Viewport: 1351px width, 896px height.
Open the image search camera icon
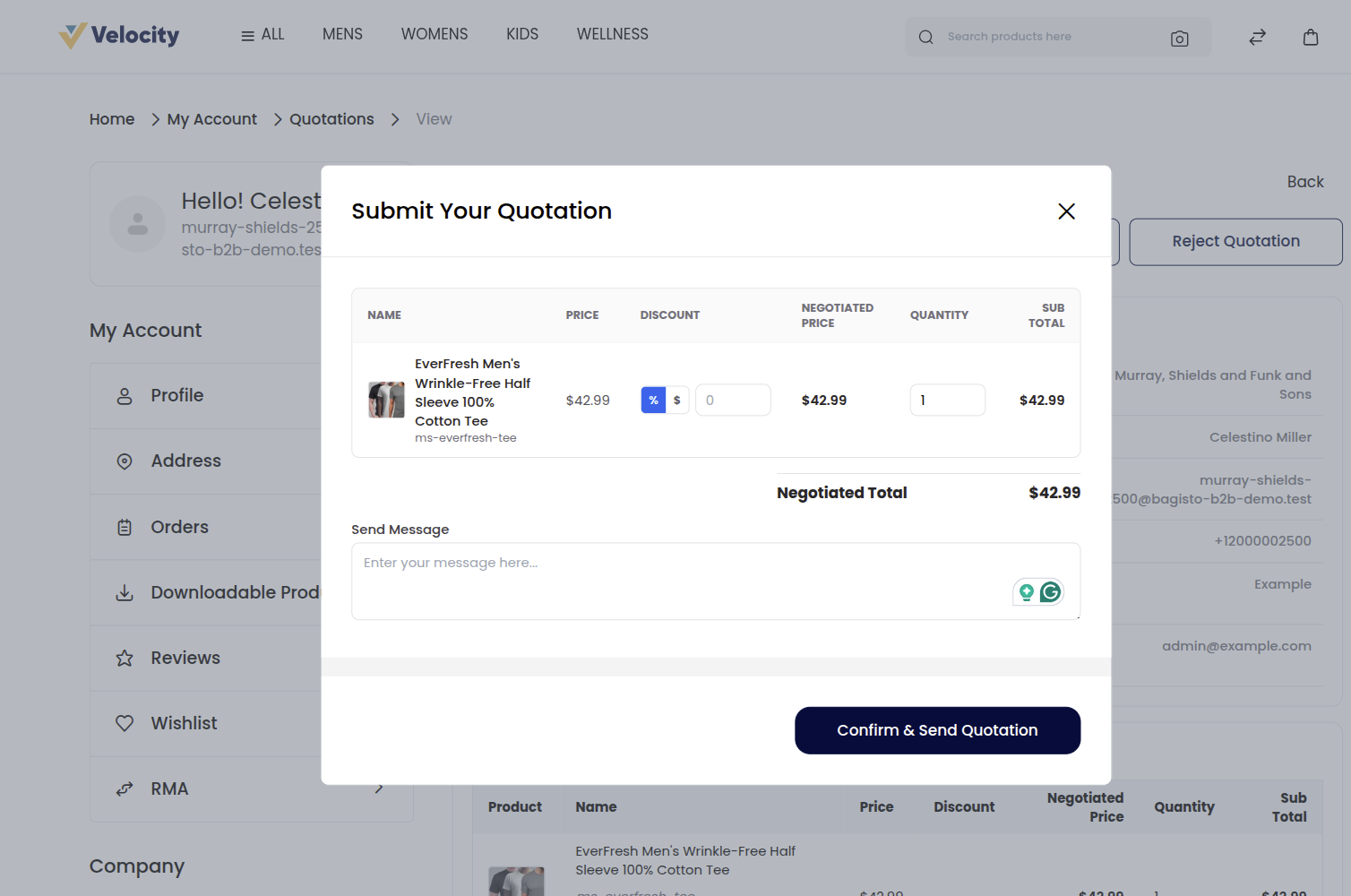1179,39
